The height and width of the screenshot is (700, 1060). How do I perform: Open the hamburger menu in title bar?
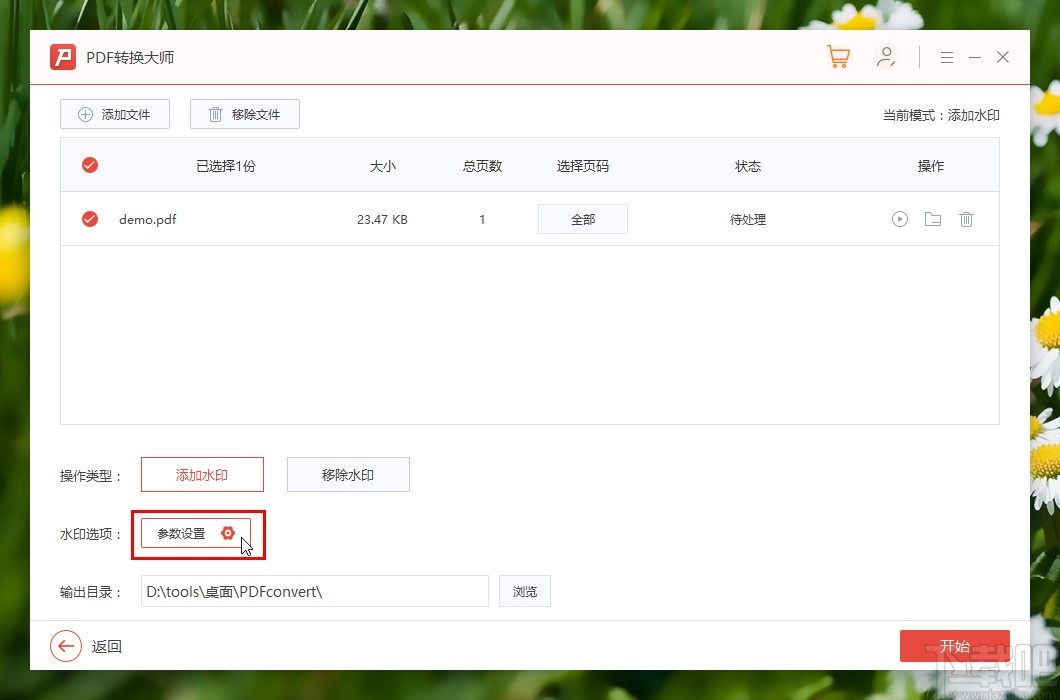pos(946,57)
